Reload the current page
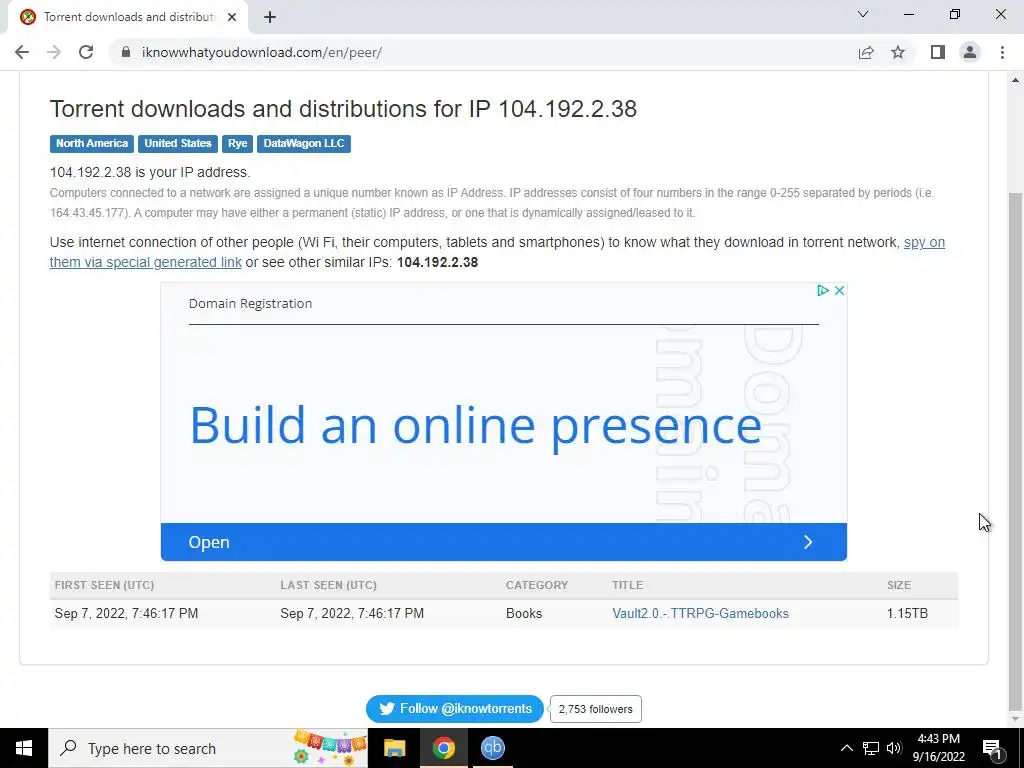 (x=86, y=52)
